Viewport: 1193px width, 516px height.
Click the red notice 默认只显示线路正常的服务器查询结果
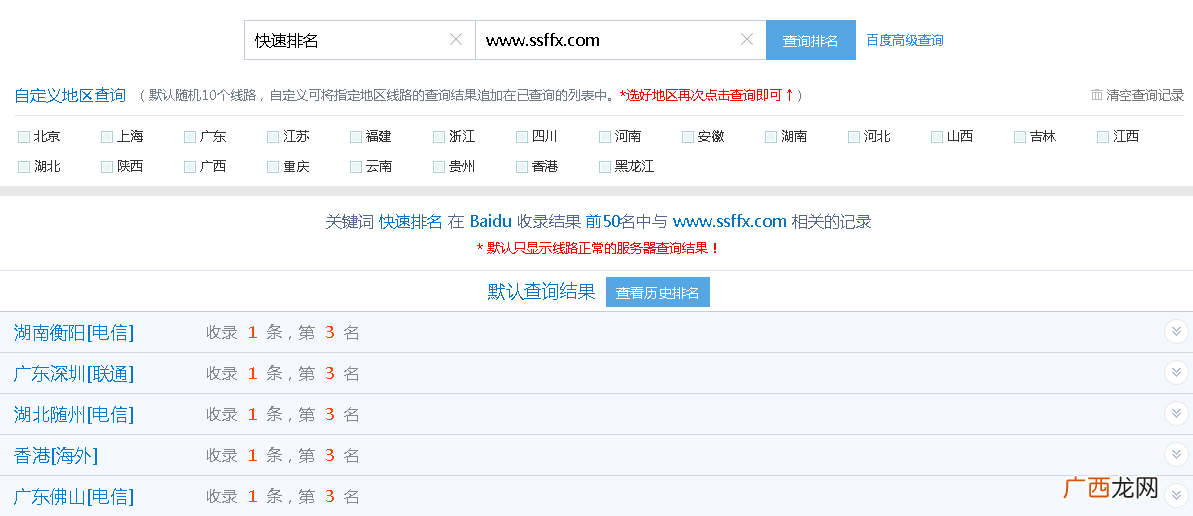(597, 248)
